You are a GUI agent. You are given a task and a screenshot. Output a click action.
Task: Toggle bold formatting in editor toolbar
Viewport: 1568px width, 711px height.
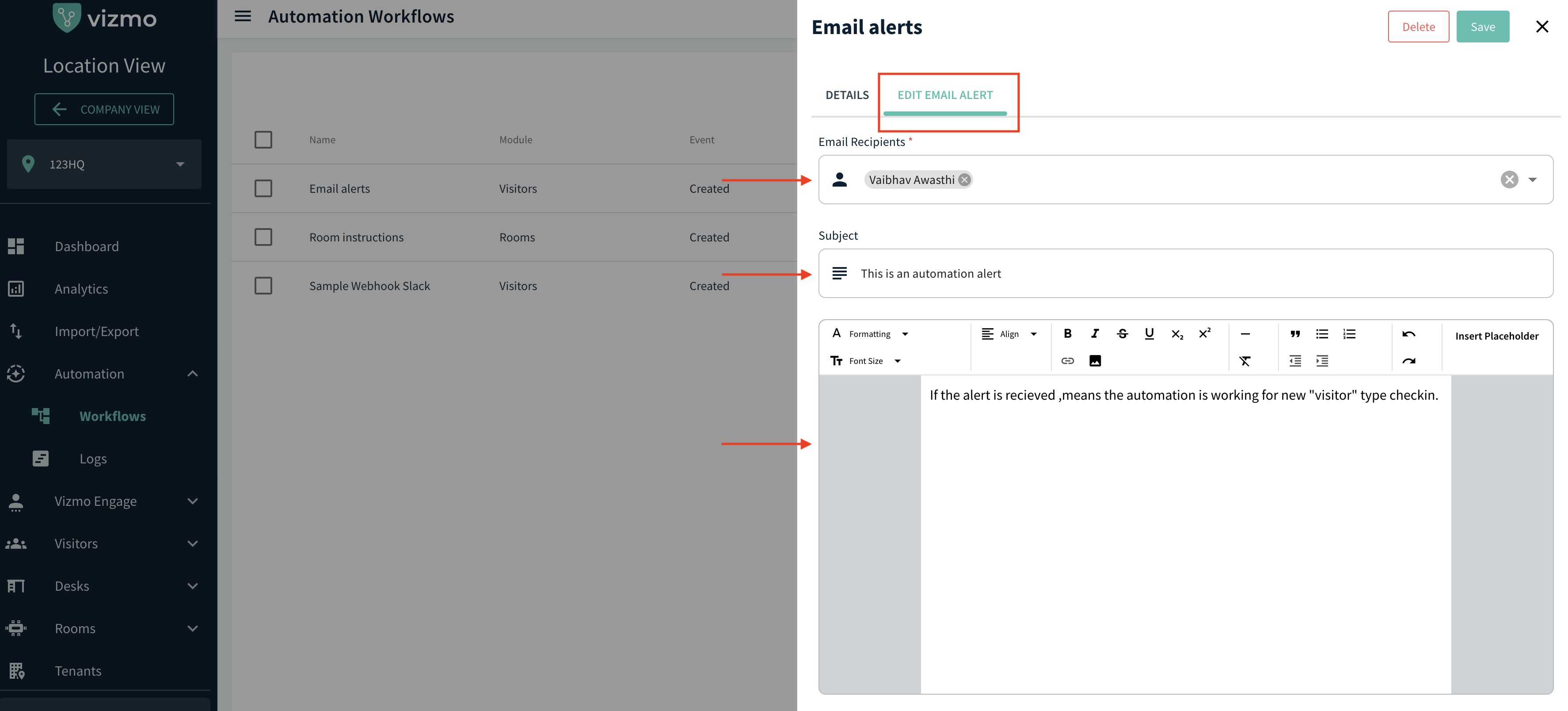tap(1067, 333)
